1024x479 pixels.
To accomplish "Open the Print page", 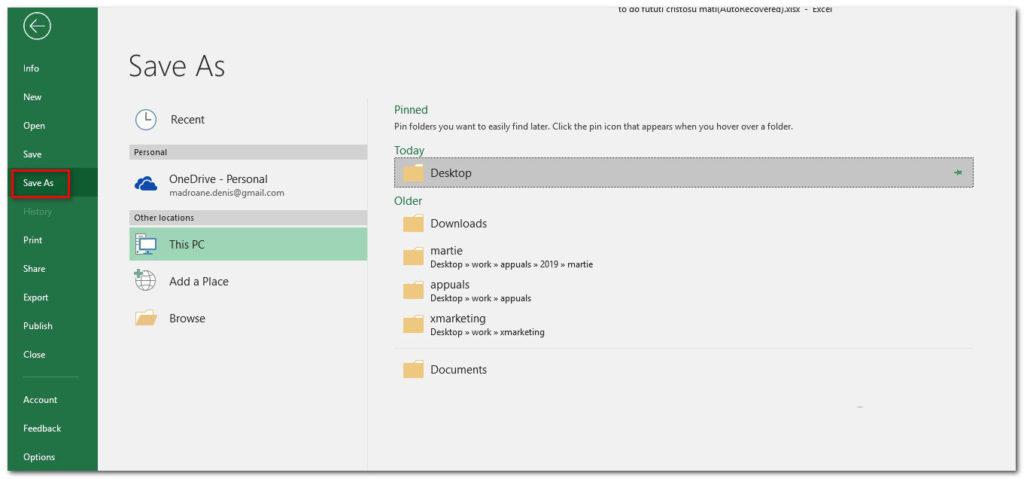I will click(33, 240).
